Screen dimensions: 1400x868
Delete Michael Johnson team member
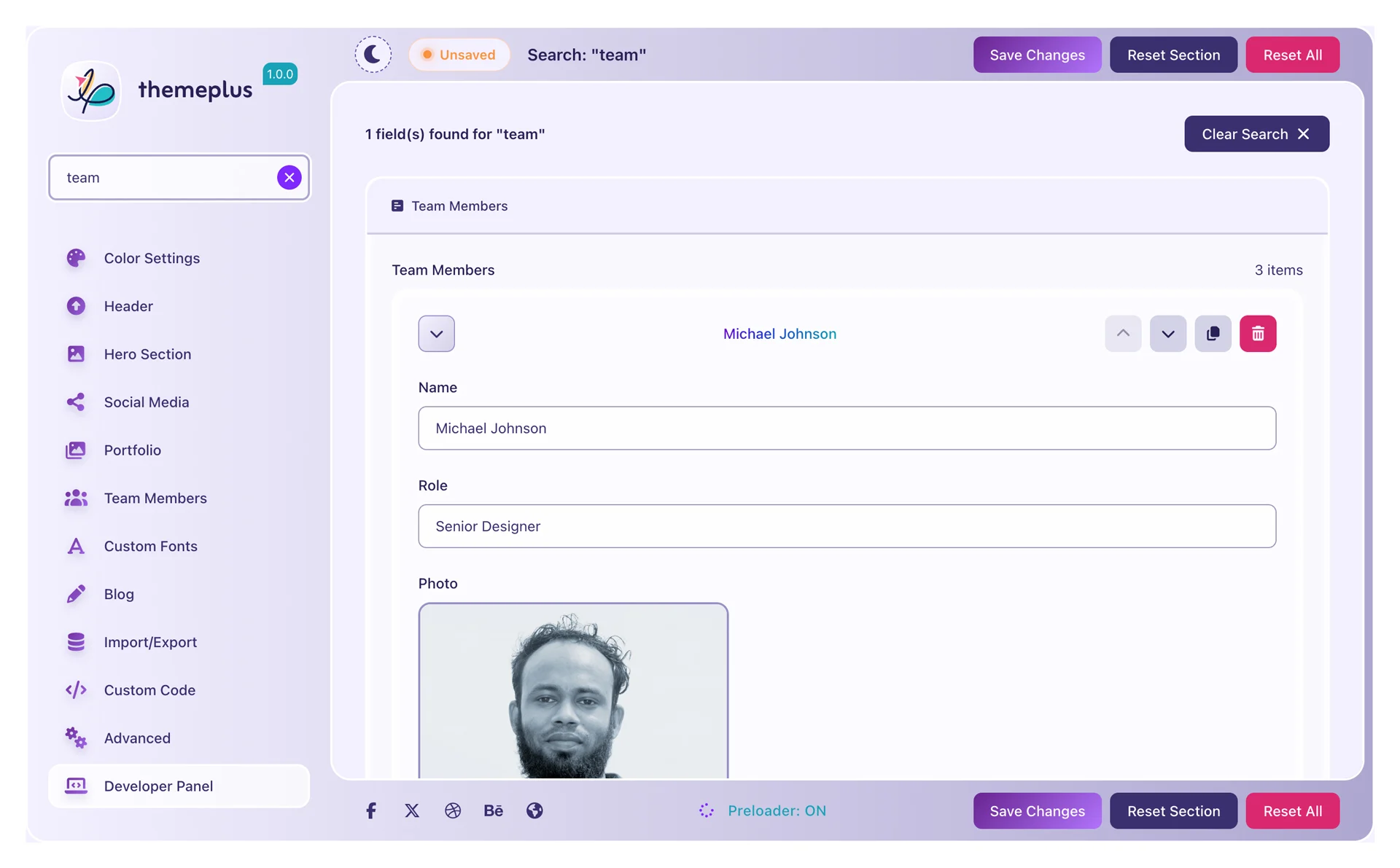(1257, 334)
